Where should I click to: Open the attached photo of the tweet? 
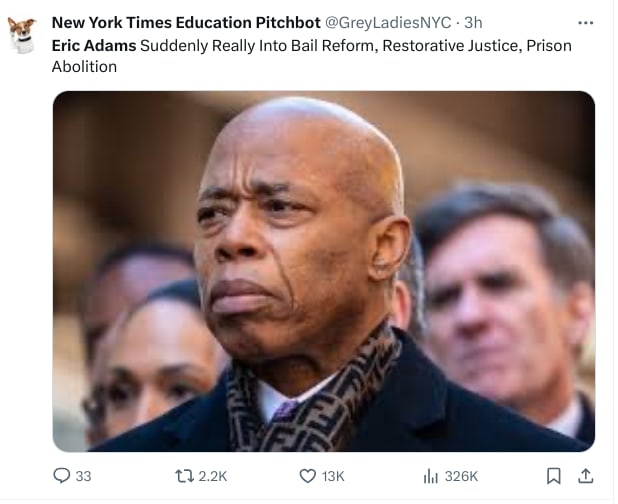[x=324, y=271]
